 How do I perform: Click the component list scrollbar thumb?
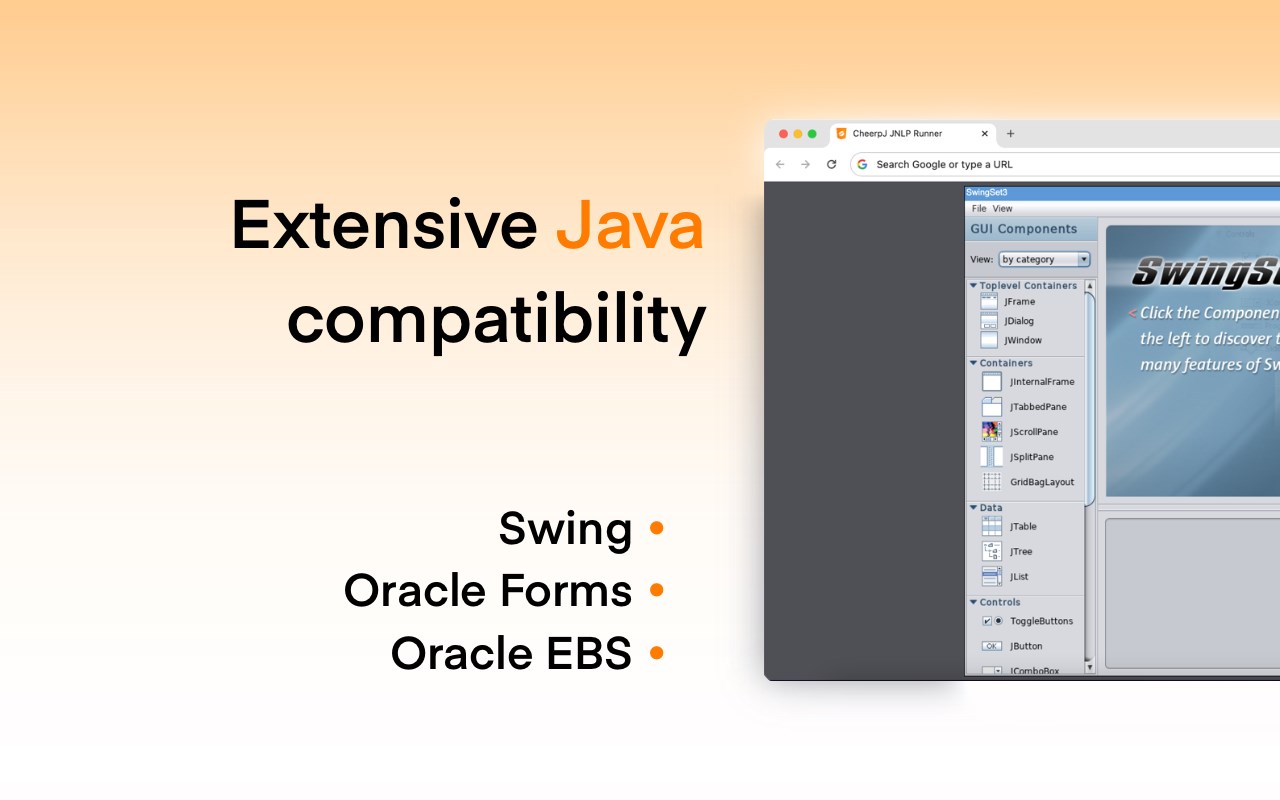point(1090,398)
